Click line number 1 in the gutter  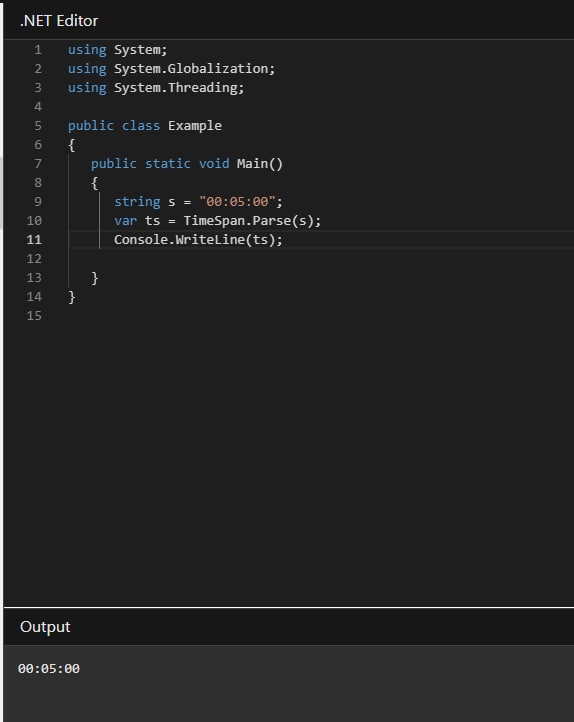click(x=38, y=50)
